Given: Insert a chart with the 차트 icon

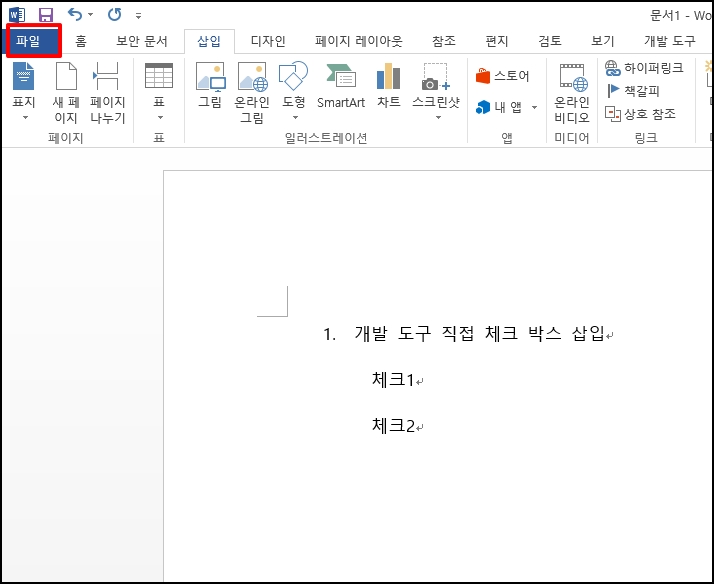Looking at the screenshot, I should pyautogui.click(x=388, y=86).
